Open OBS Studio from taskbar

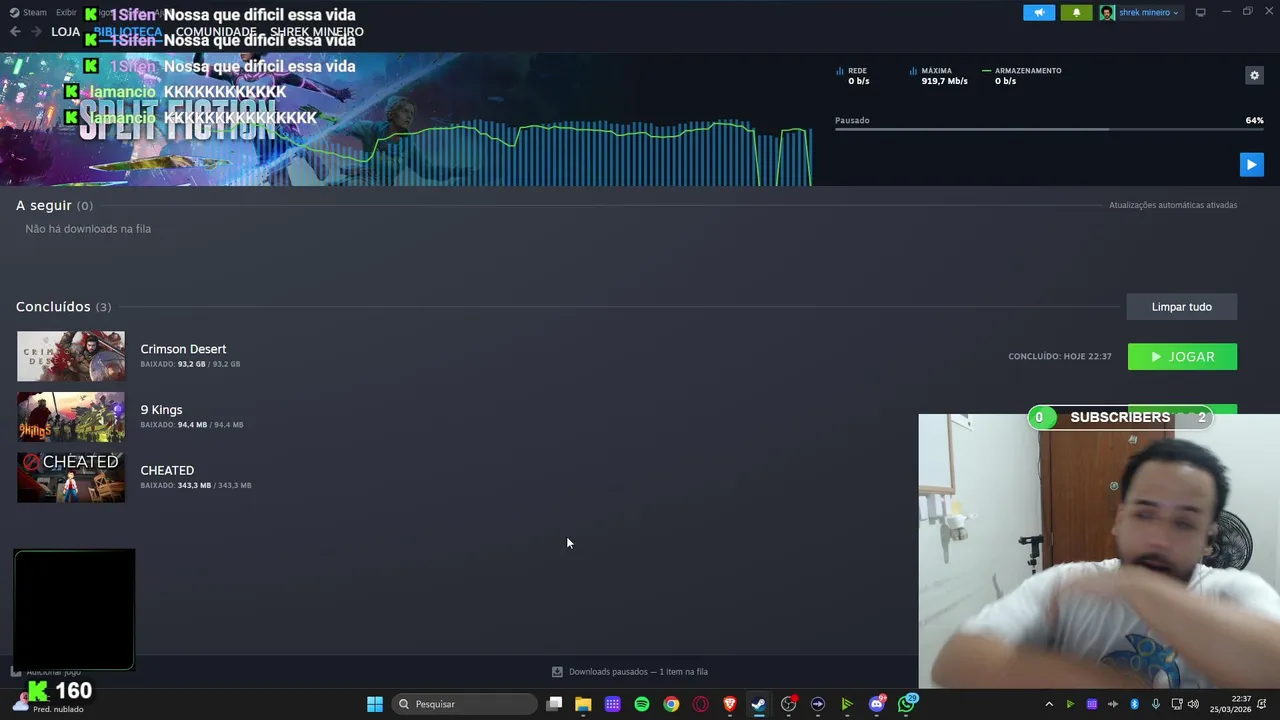[789, 704]
